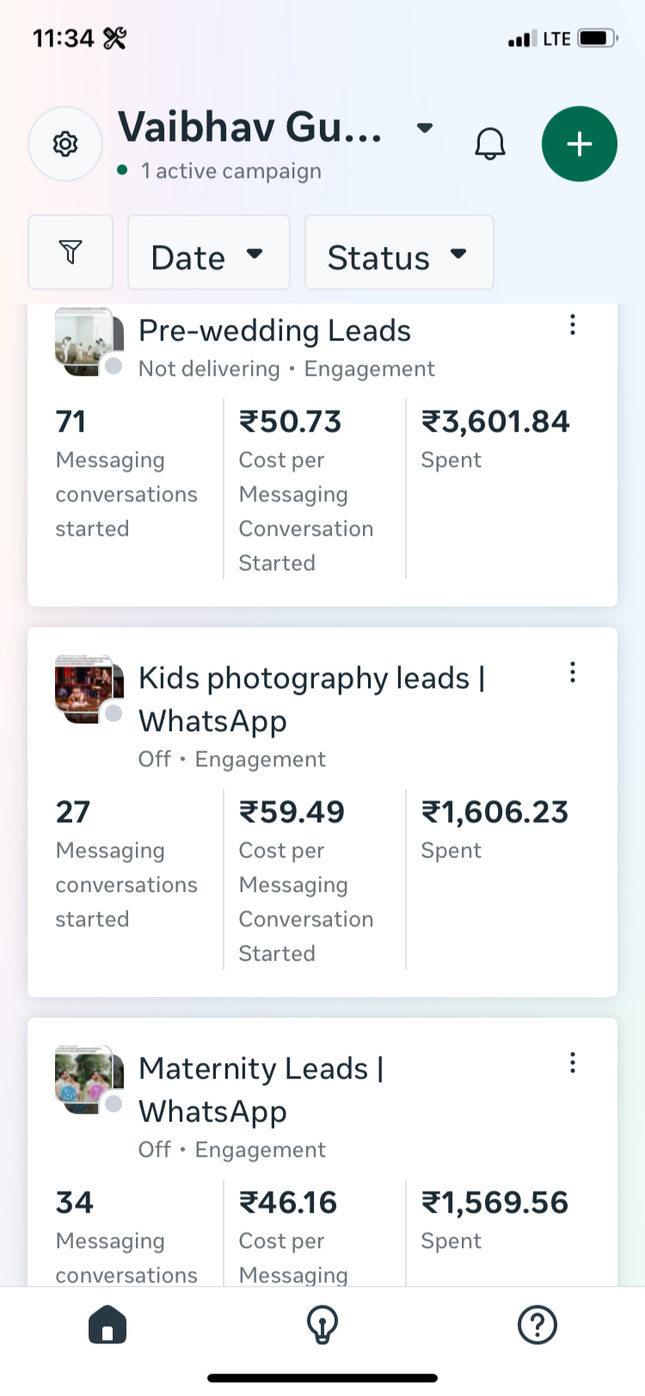Open three-dot menu for Kids photography leads

[572, 672]
